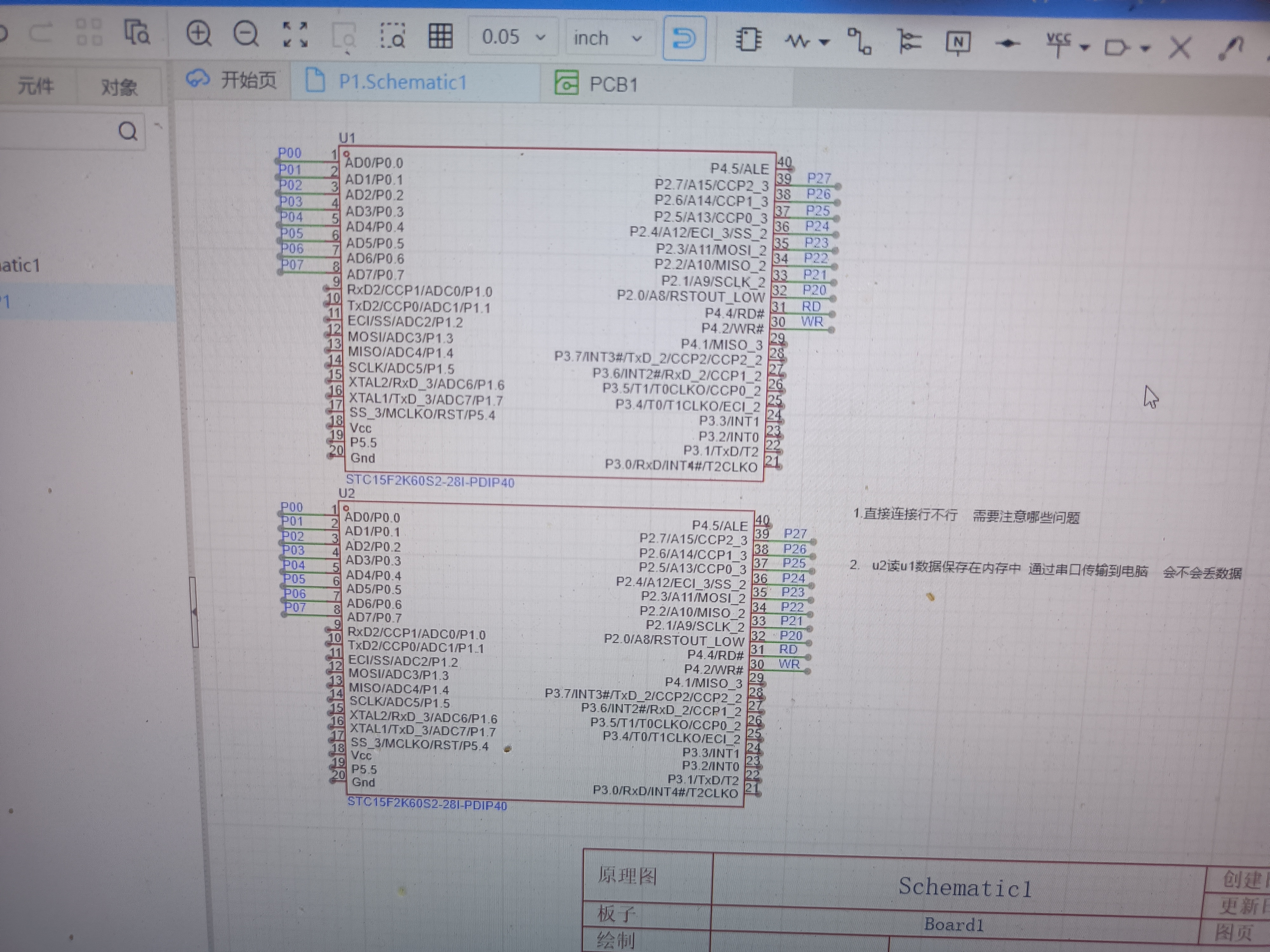
Task: Click U1 pin label 'Vcc'
Action: (x=361, y=428)
